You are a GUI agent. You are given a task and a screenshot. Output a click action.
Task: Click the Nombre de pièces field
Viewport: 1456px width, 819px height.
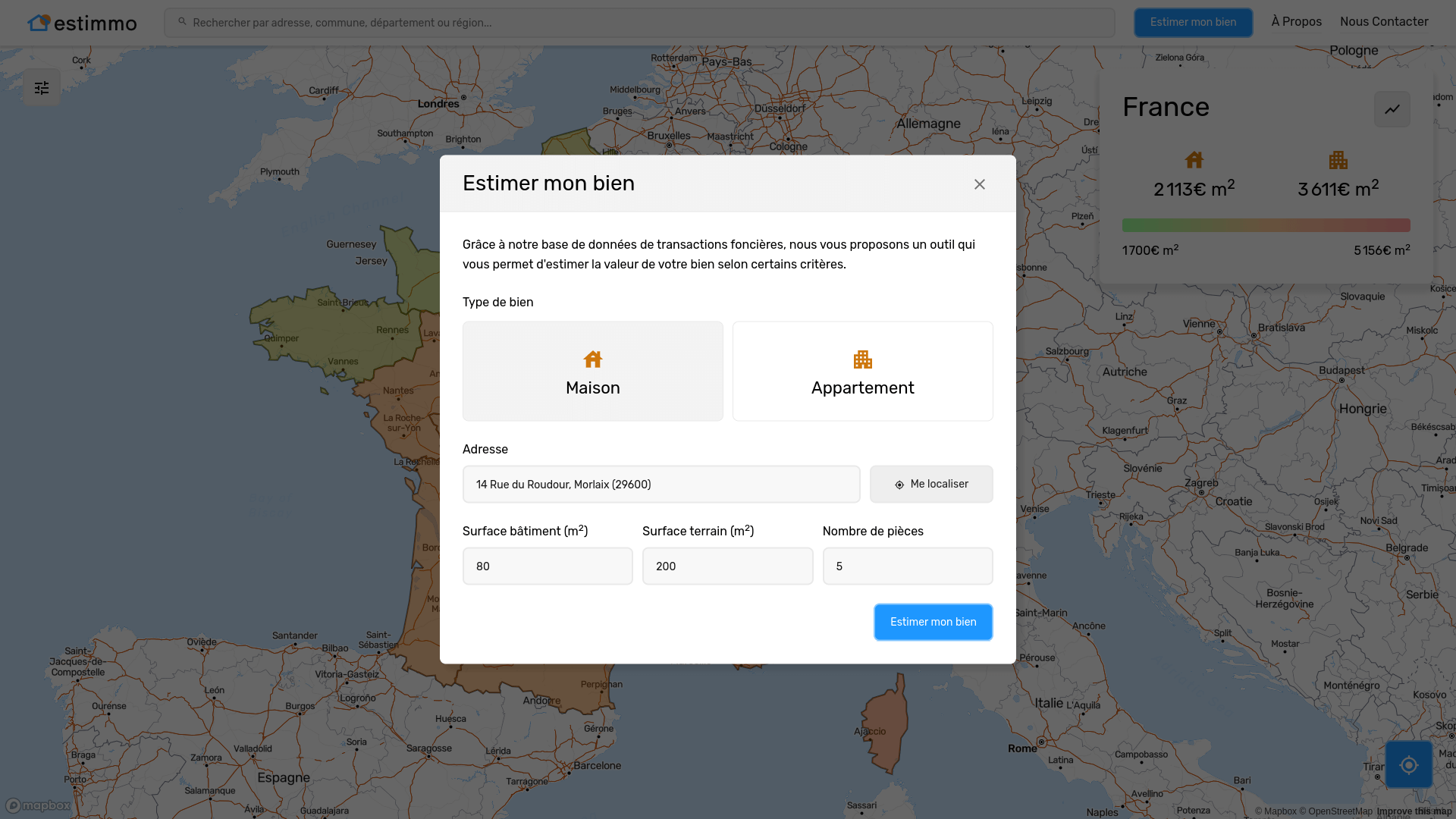(x=907, y=566)
